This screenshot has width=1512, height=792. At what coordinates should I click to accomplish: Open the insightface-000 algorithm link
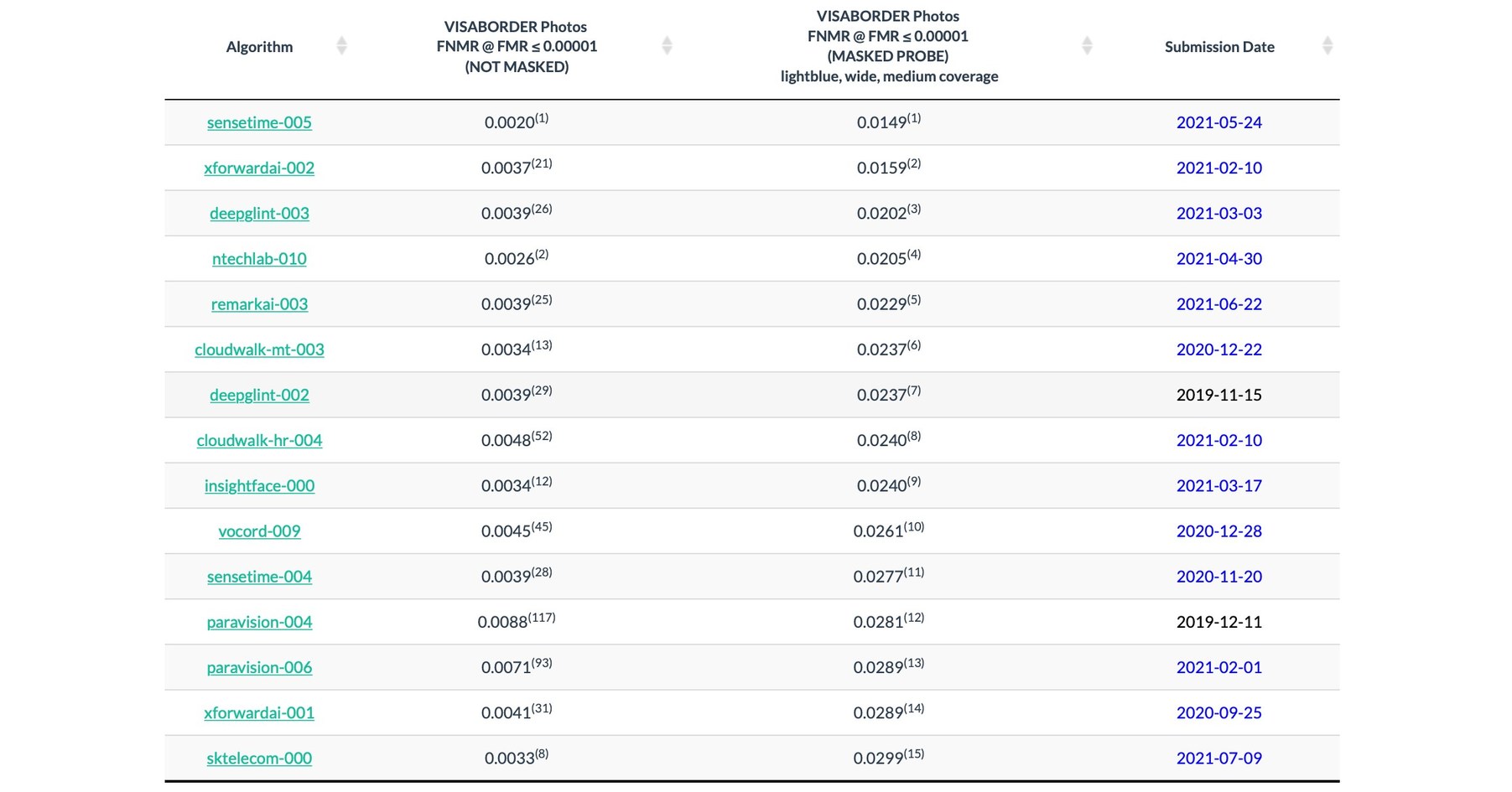tap(259, 485)
